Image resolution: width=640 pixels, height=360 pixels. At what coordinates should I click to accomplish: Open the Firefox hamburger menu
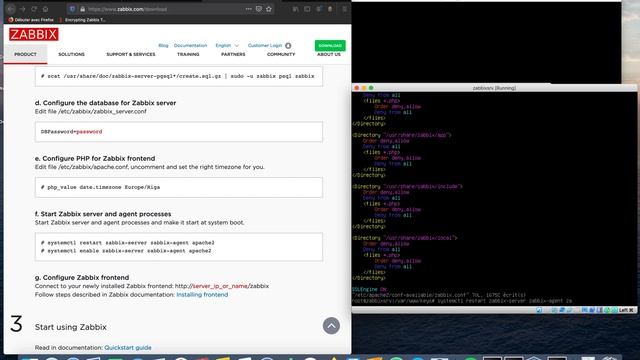[x=344, y=9]
